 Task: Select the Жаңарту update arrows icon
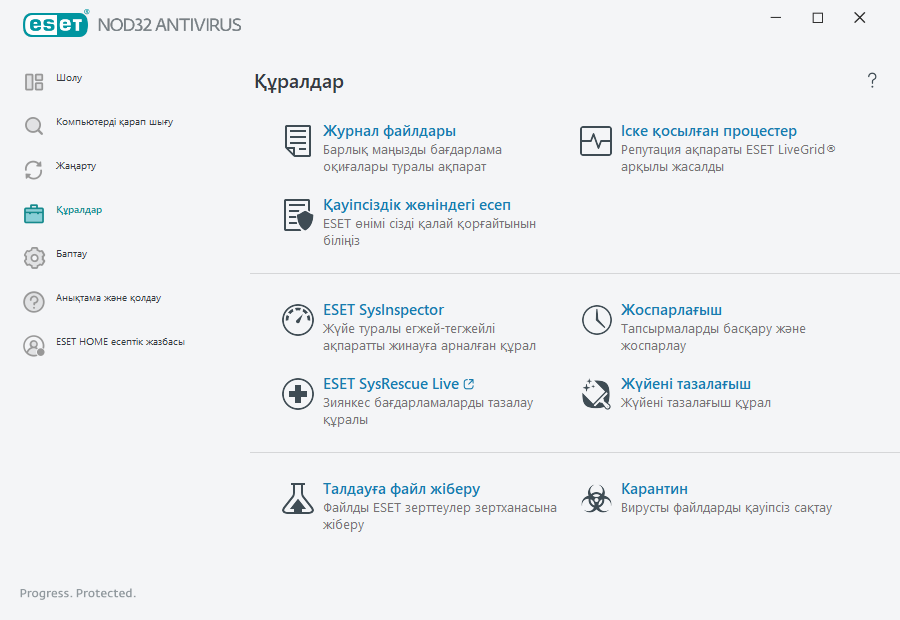[33, 167]
